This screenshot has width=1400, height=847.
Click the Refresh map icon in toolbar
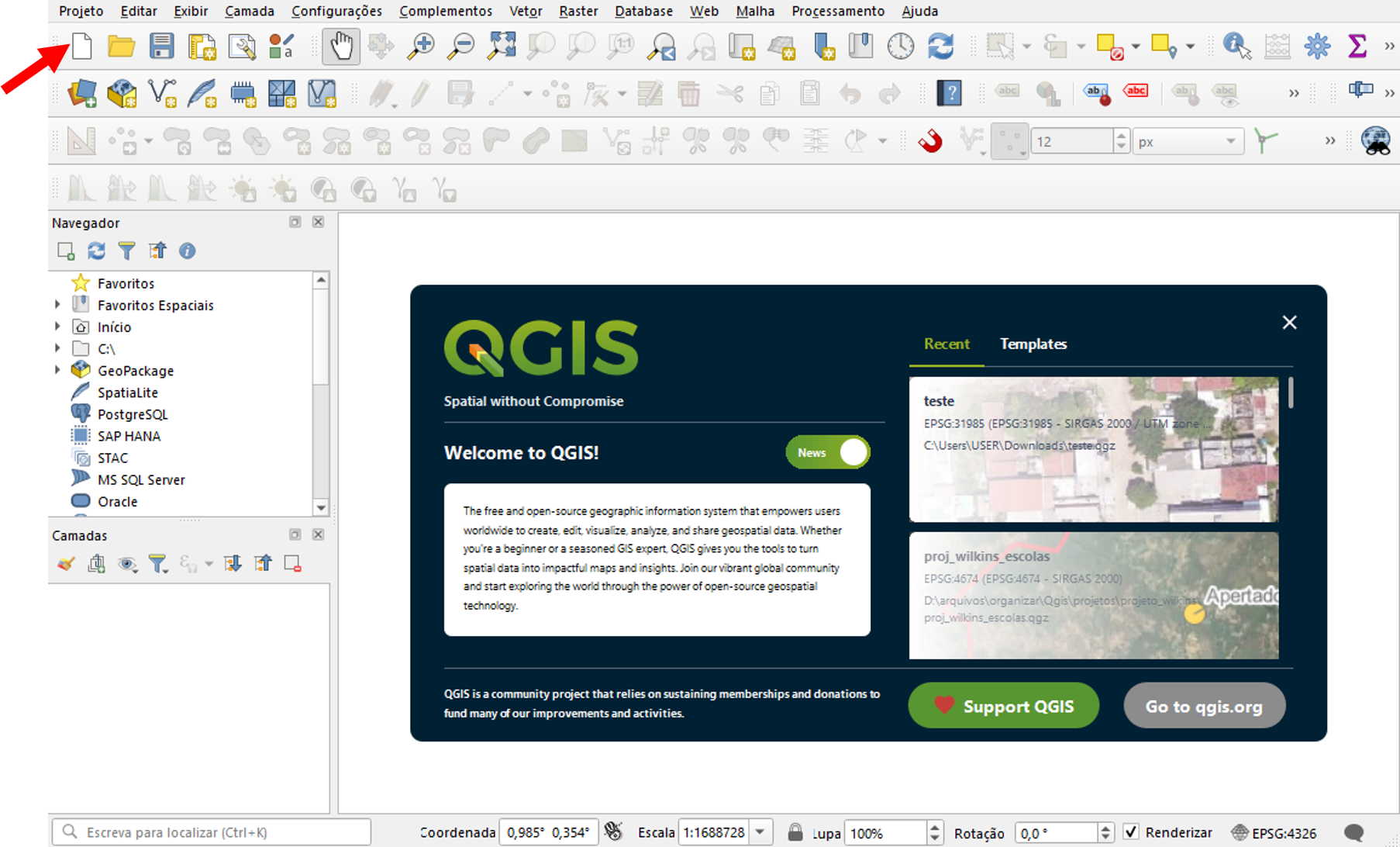[940, 47]
